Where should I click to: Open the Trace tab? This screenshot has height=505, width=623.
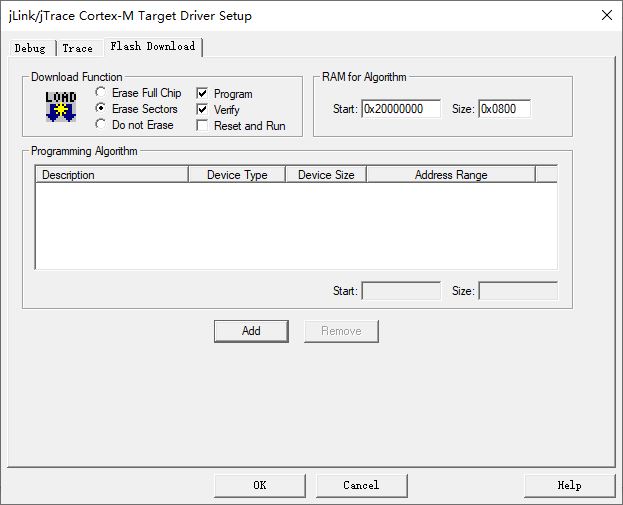[x=78, y=48]
